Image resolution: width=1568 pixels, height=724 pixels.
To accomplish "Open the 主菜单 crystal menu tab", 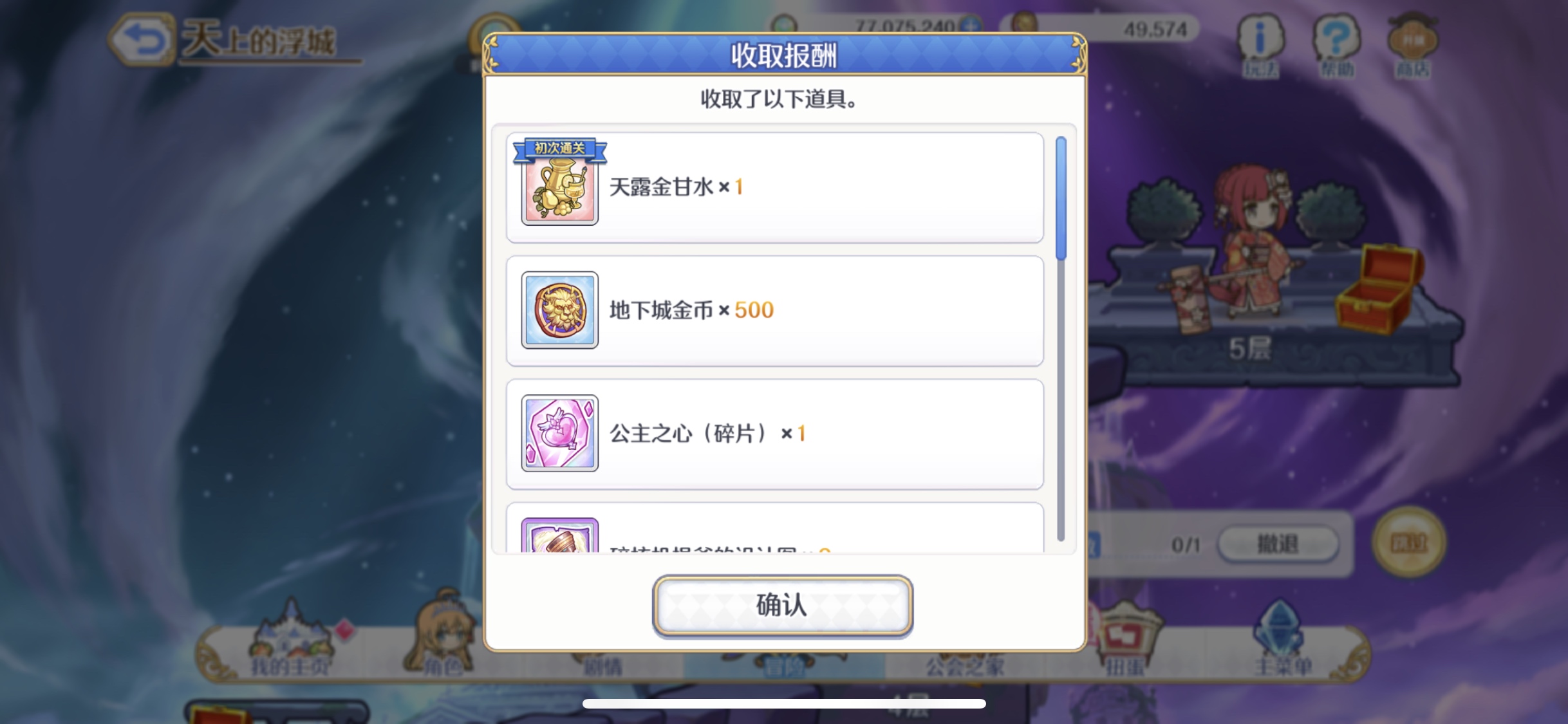I will 1282,639.
